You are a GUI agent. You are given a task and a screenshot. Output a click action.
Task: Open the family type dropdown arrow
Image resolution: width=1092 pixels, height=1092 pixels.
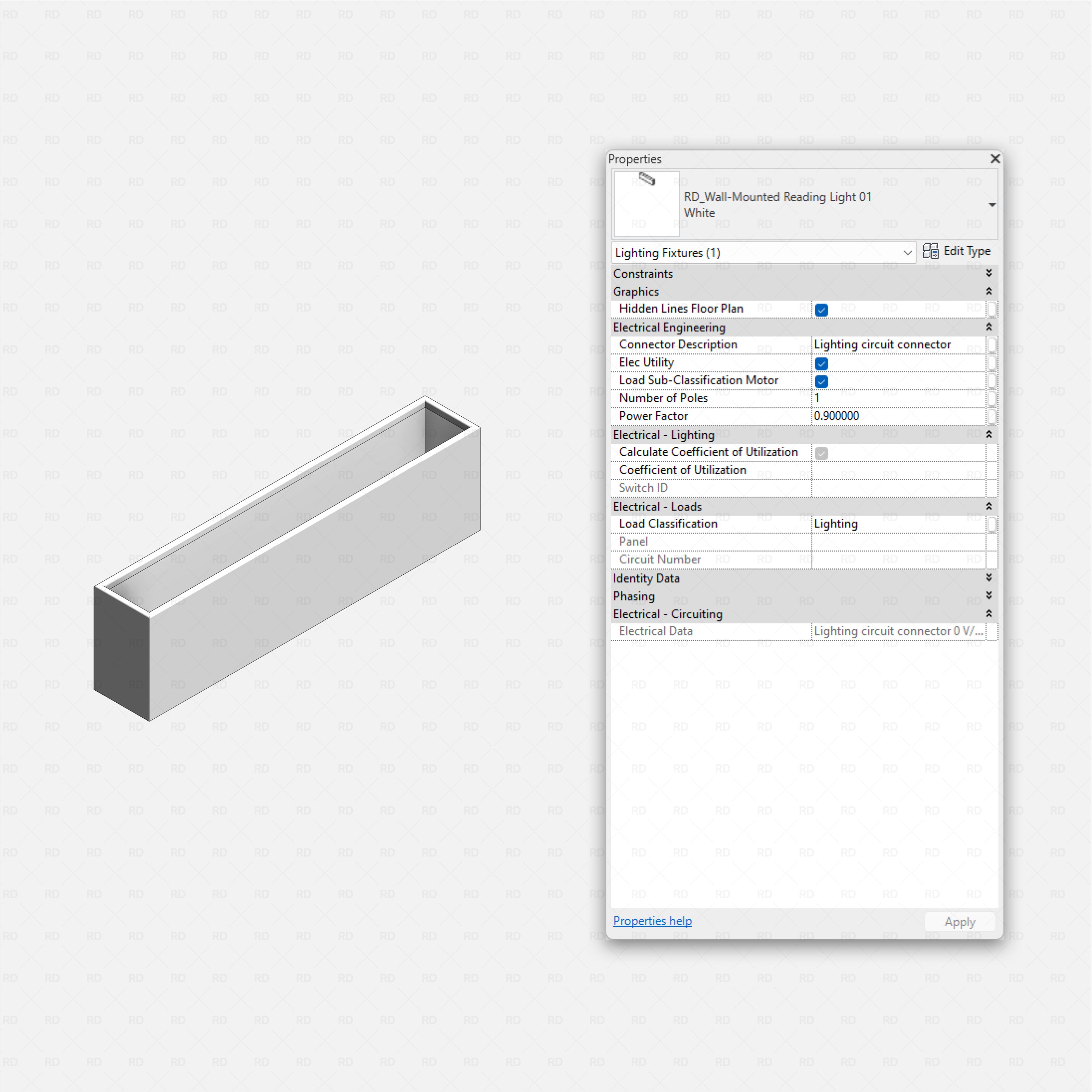pos(992,205)
